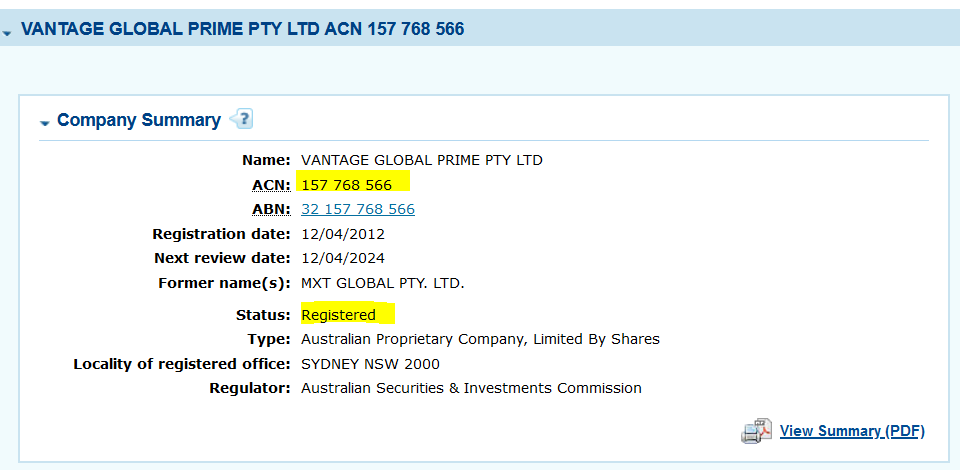Click the highlighted Registered status value
Viewport: 960px width, 470px height.
pos(339,315)
